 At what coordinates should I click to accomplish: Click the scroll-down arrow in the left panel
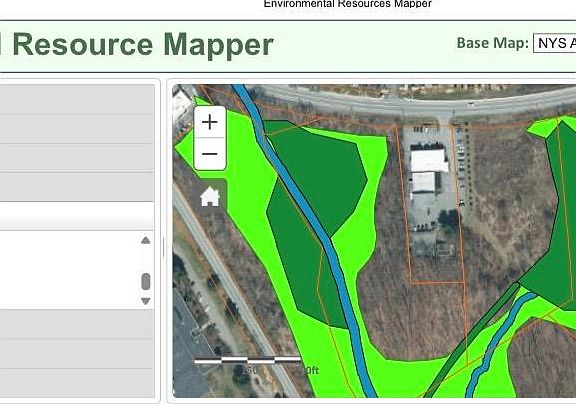(x=146, y=301)
